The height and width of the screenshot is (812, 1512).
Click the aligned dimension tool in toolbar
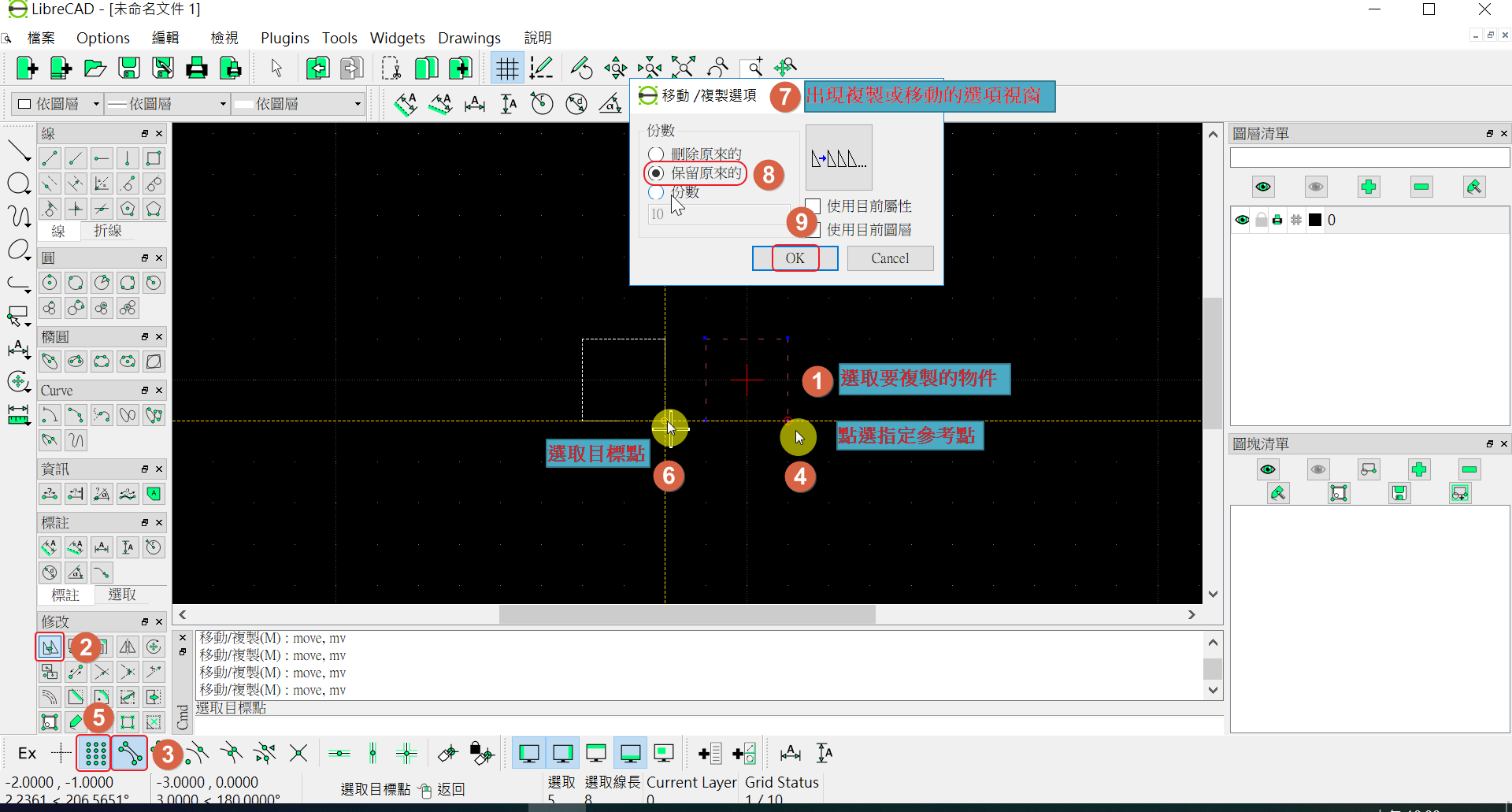click(x=406, y=104)
